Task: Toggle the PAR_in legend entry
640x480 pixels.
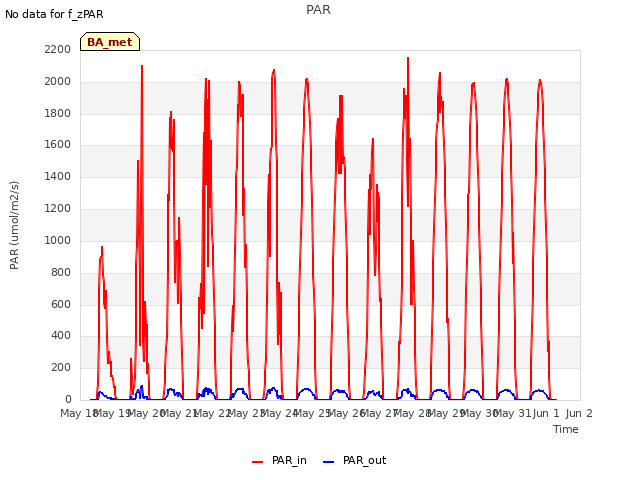Action: pos(280,460)
